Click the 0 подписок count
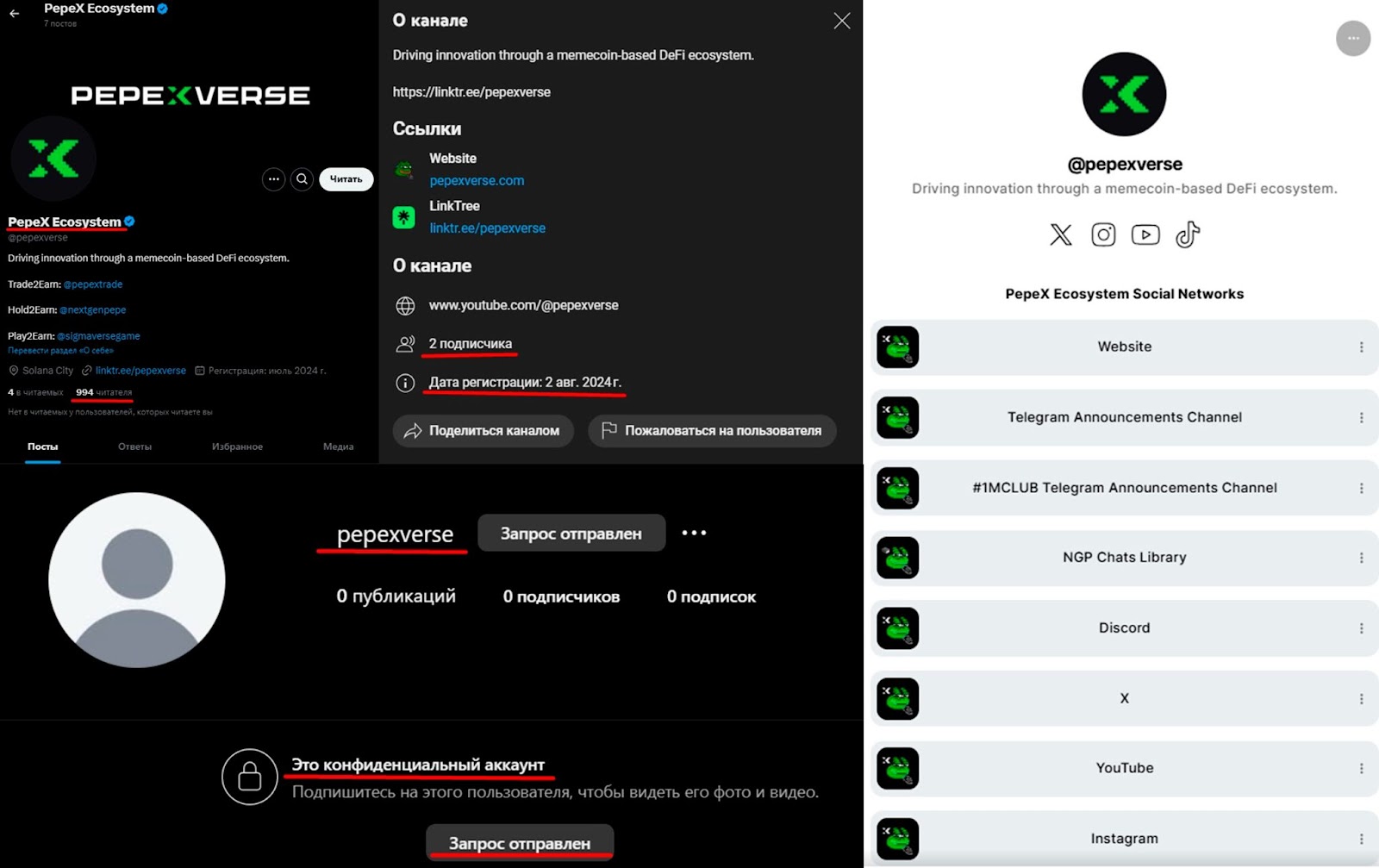1379x868 pixels. [711, 596]
